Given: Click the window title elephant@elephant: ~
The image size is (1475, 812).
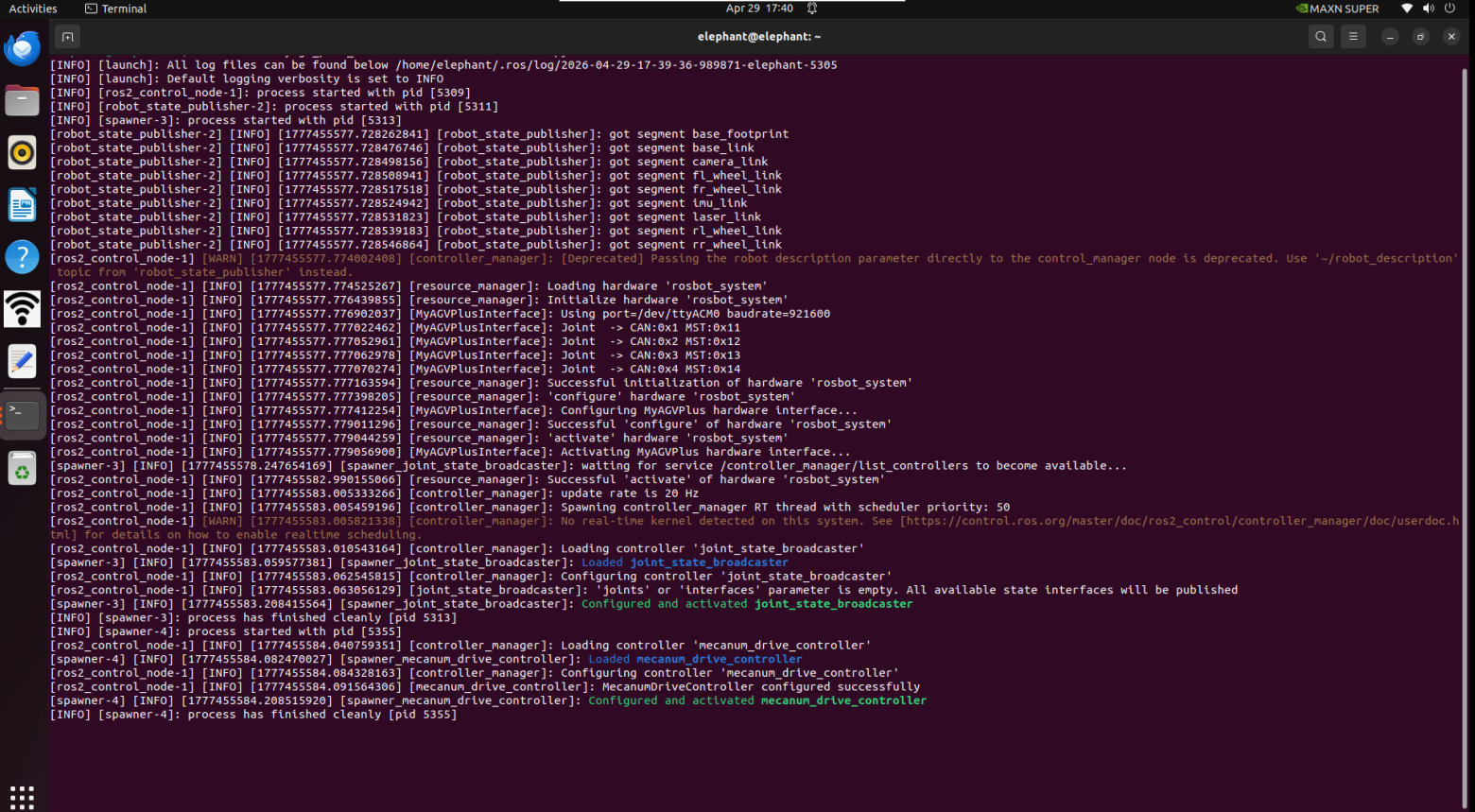Looking at the screenshot, I should [x=759, y=37].
